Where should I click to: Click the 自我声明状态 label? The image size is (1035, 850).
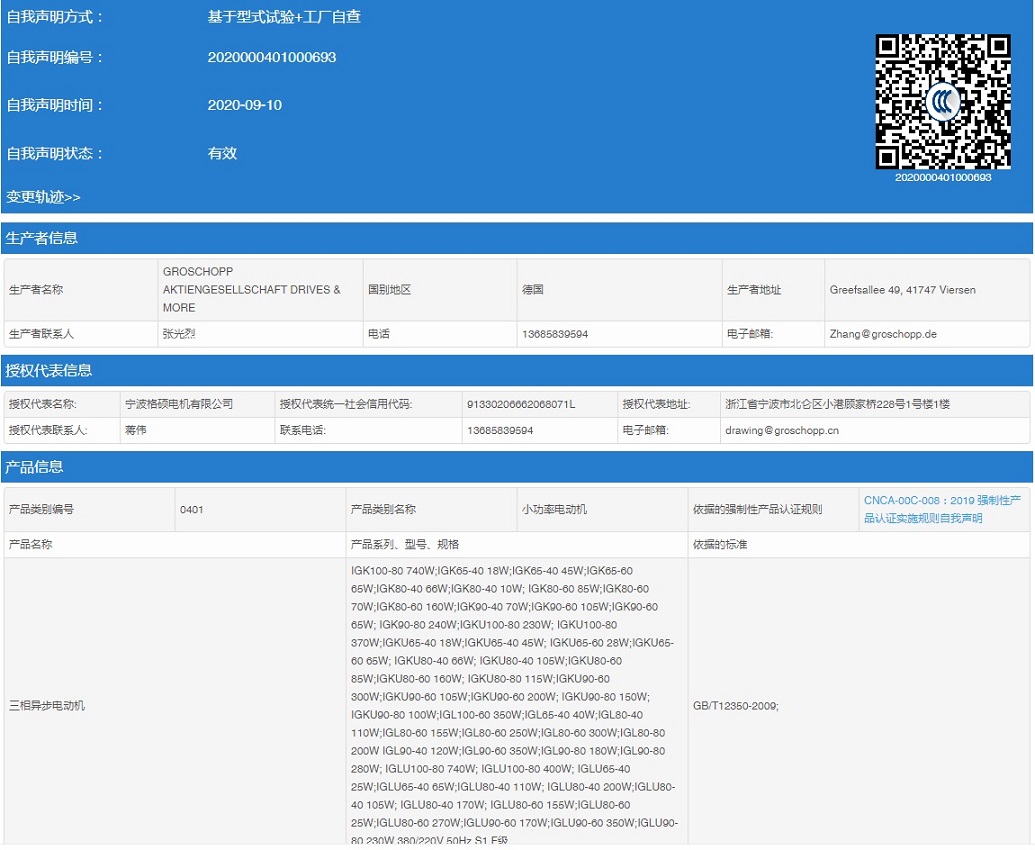55,153
